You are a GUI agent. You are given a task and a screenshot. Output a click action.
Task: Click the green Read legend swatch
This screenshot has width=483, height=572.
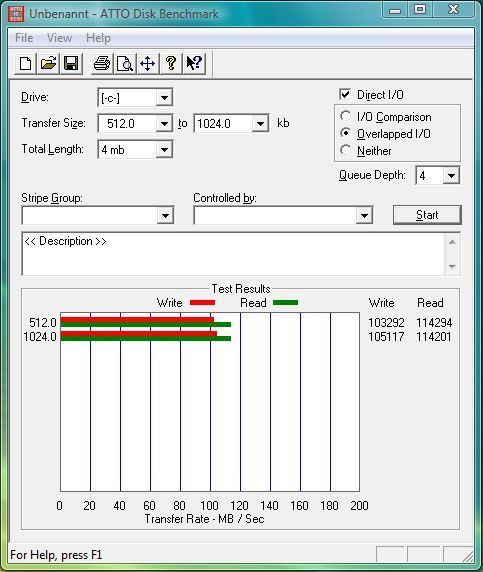tap(285, 302)
